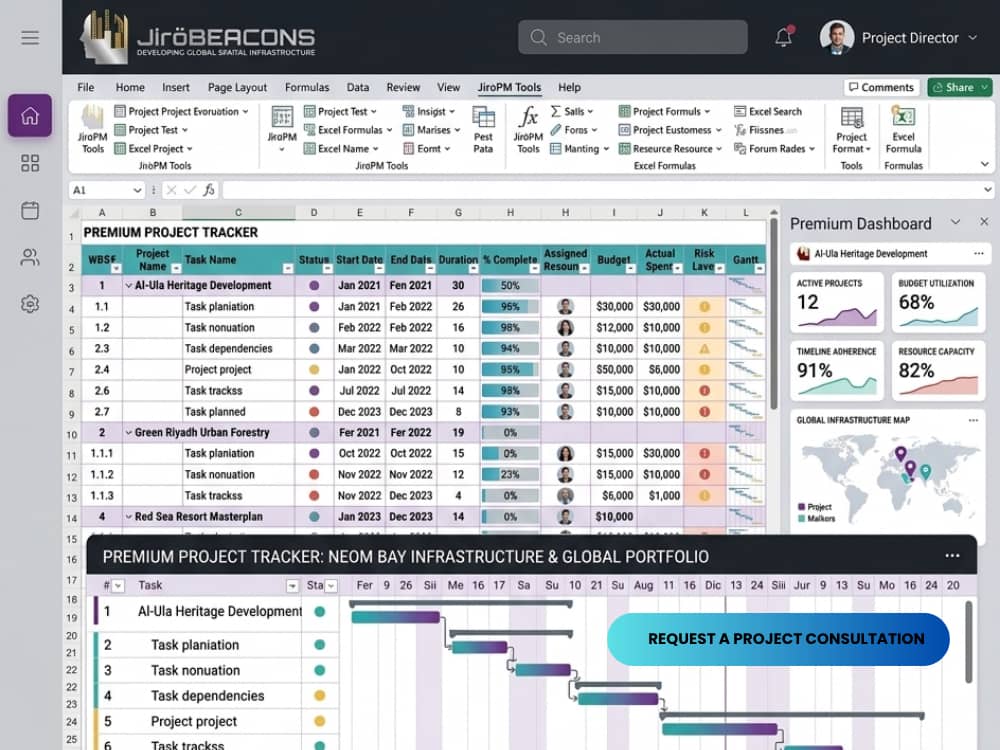Viewport: 1000px width, 750px height.
Task: Open the Help tab
Action: 570,87
